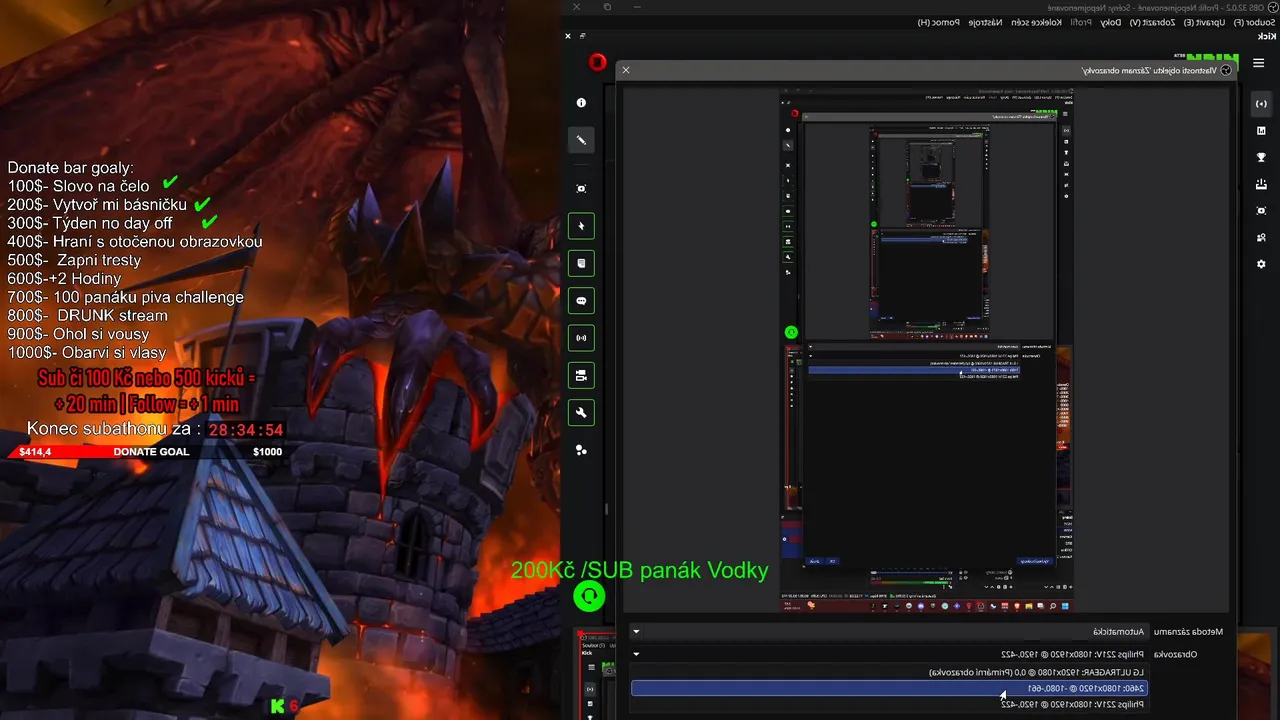Click the lightning bolt quick action icon
1280x720 pixels.
click(x=581, y=226)
